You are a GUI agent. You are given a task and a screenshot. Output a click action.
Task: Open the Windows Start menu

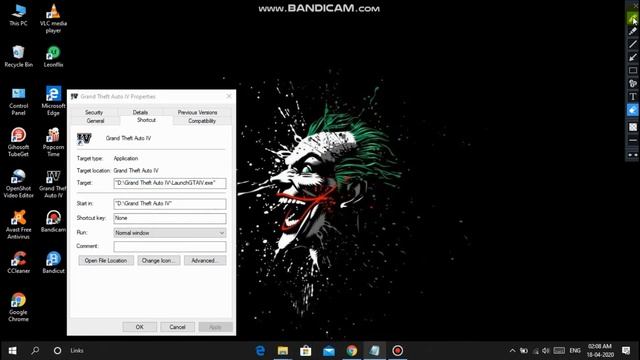coord(12,351)
